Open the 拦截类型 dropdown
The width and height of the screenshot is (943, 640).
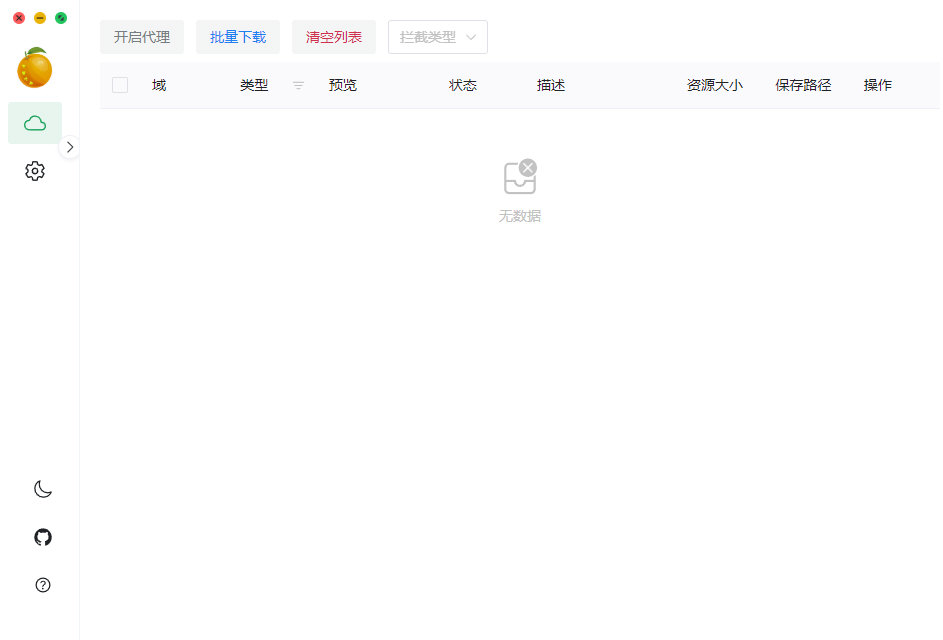point(438,37)
